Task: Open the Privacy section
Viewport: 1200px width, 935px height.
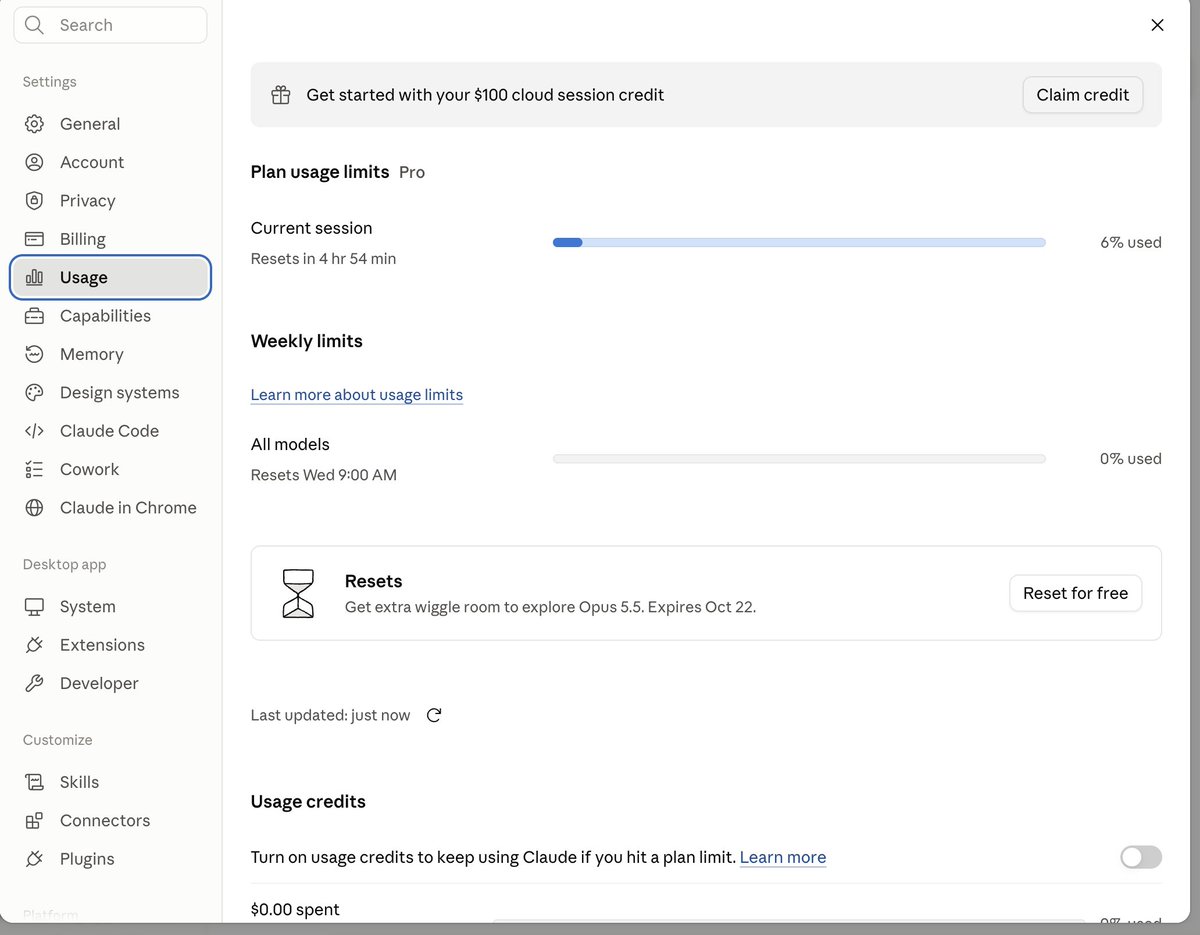Action: coord(110,201)
